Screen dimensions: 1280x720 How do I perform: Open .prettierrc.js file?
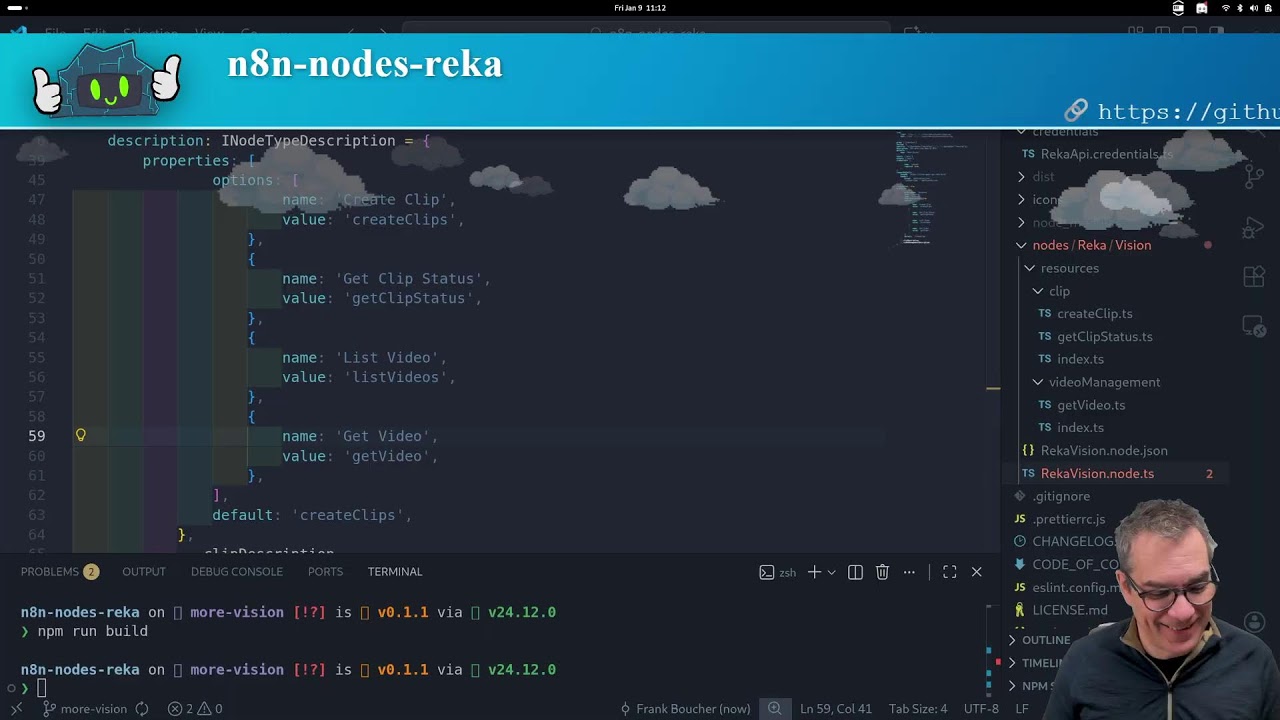pyautogui.click(x=1069, y=519)
